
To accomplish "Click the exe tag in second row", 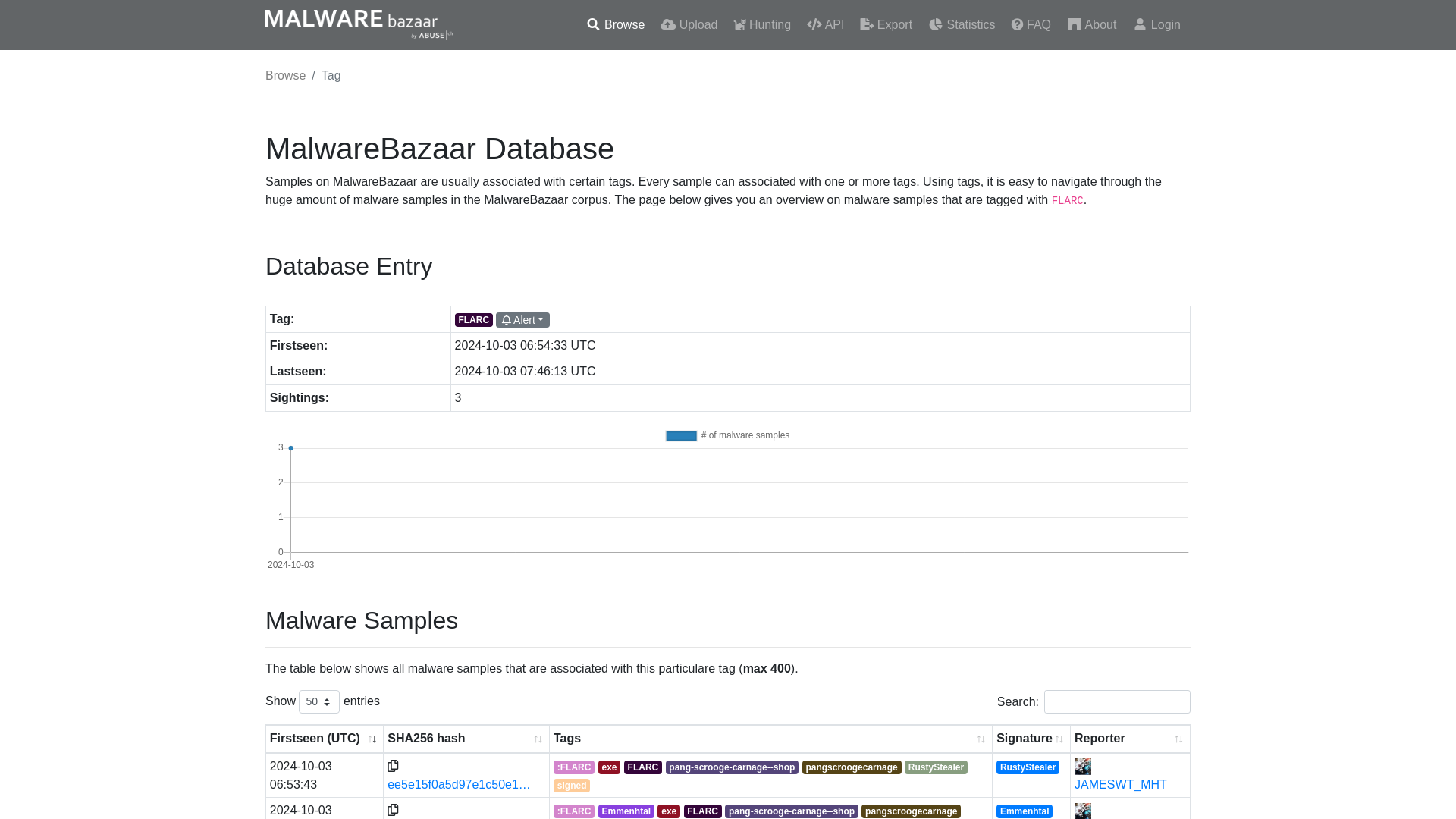I will point(669,811).
